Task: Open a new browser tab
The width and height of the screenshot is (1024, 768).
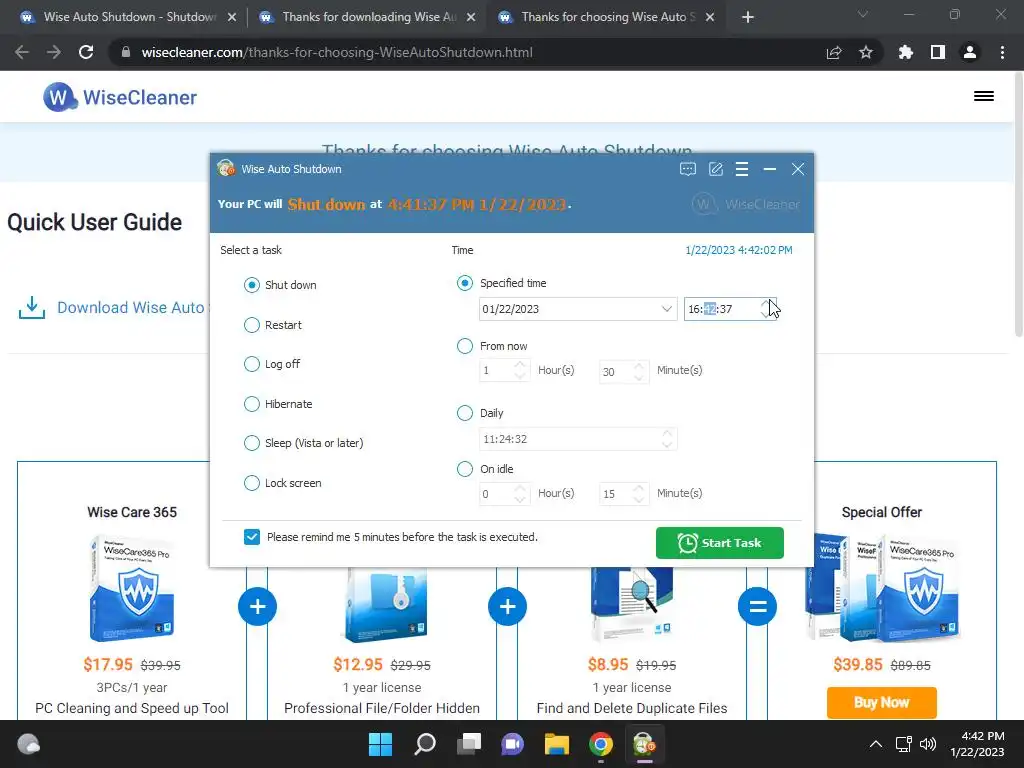Action: (748, 18)
